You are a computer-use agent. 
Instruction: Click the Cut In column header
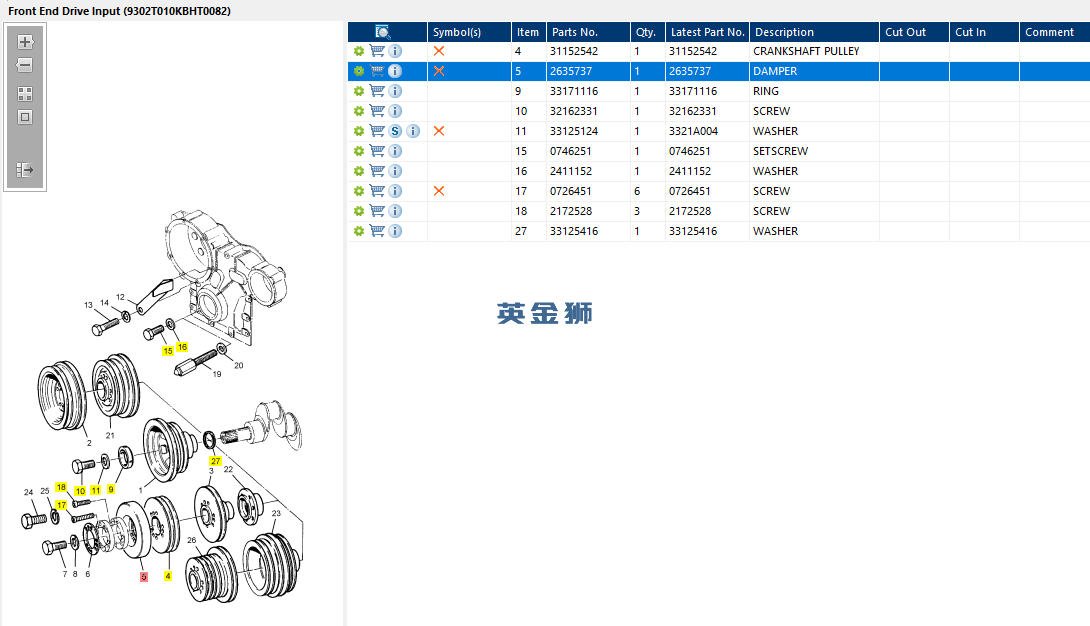coord(984,32)
